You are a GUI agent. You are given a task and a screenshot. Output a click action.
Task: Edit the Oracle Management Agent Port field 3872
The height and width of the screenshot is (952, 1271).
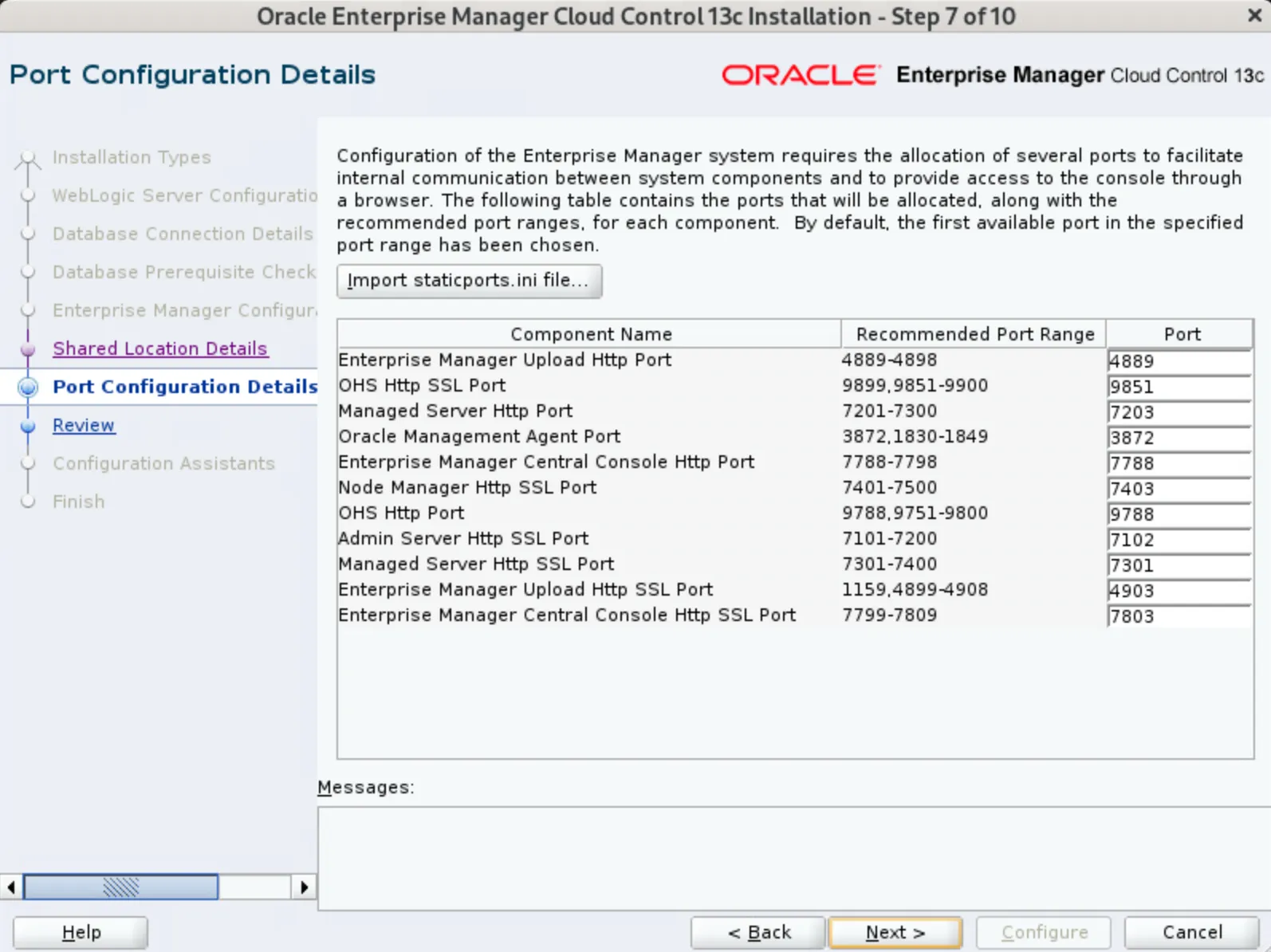coord(1179,438)
